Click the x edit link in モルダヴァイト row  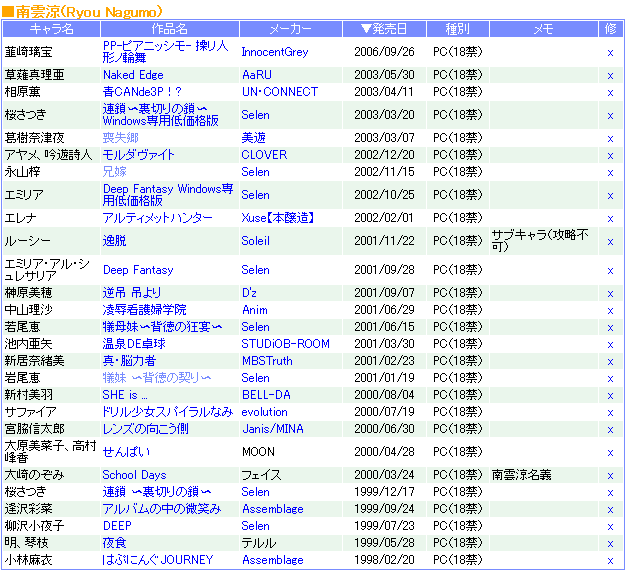(611, 156)
